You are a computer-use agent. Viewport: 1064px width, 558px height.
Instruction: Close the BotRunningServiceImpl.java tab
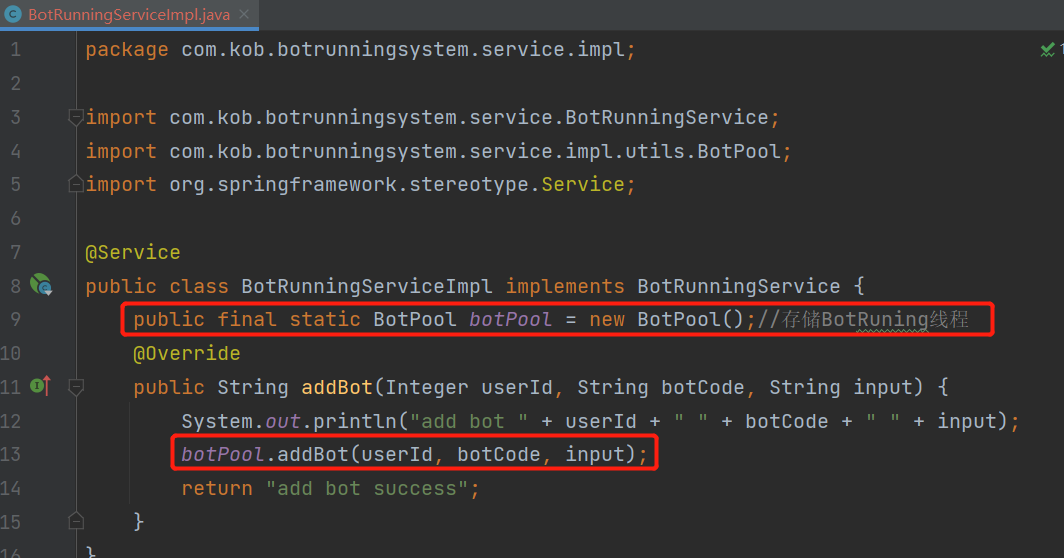pyautogui.click(x=244, y=14)
